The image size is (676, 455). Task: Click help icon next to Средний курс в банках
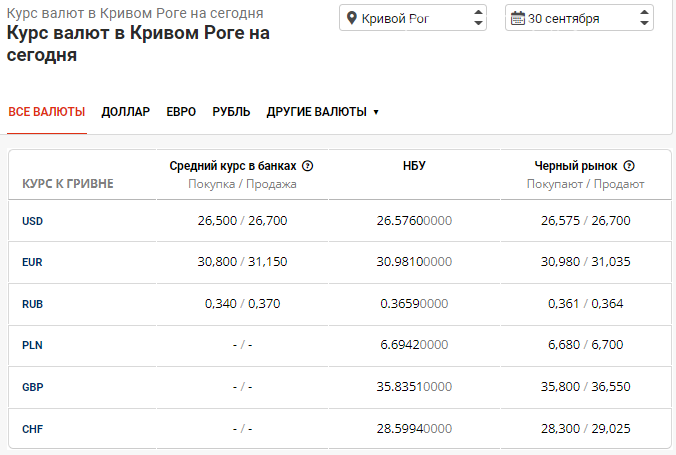point(308,166)
